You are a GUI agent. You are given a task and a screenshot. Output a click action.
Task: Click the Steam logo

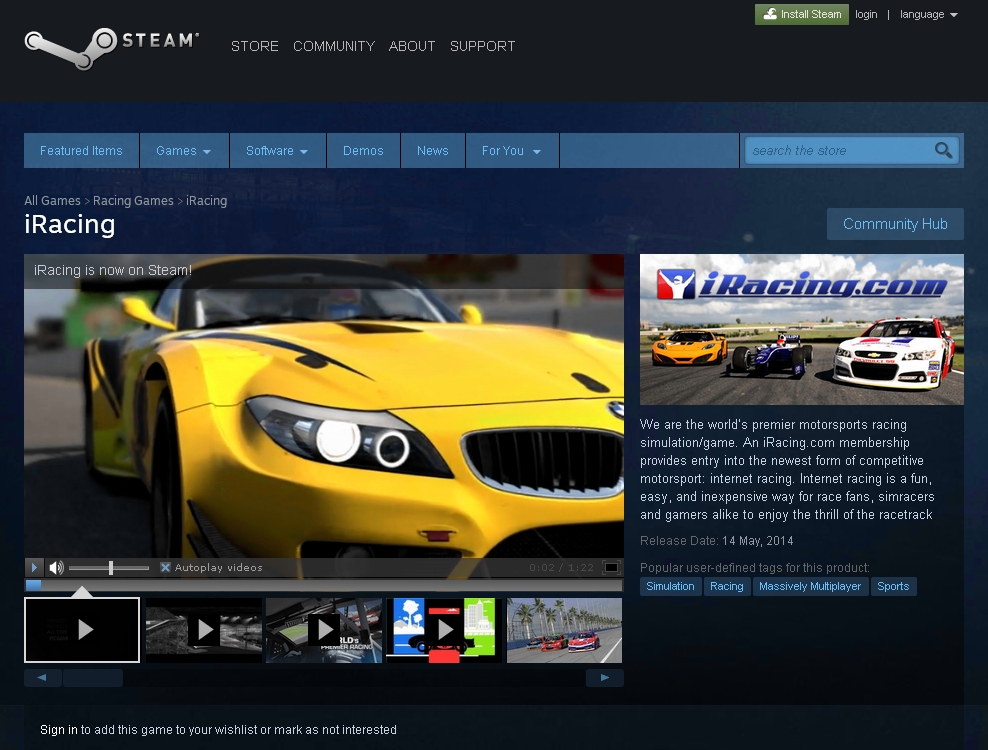tap(112, 48)
